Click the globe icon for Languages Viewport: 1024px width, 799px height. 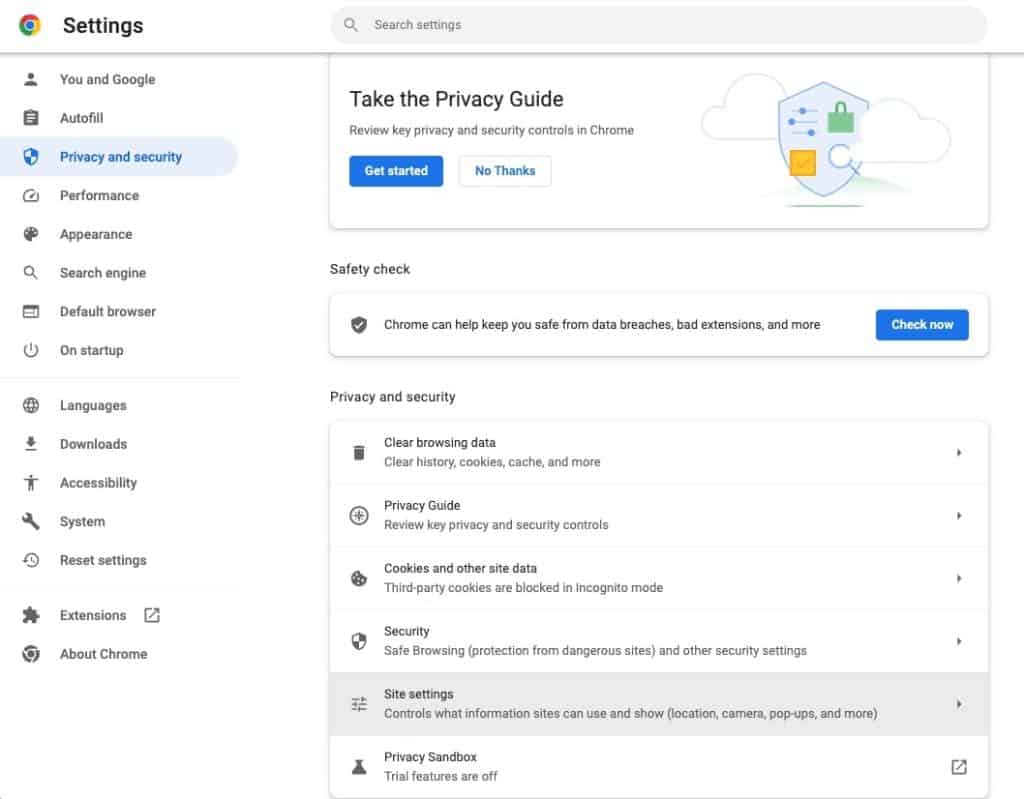tap(31, 405)
